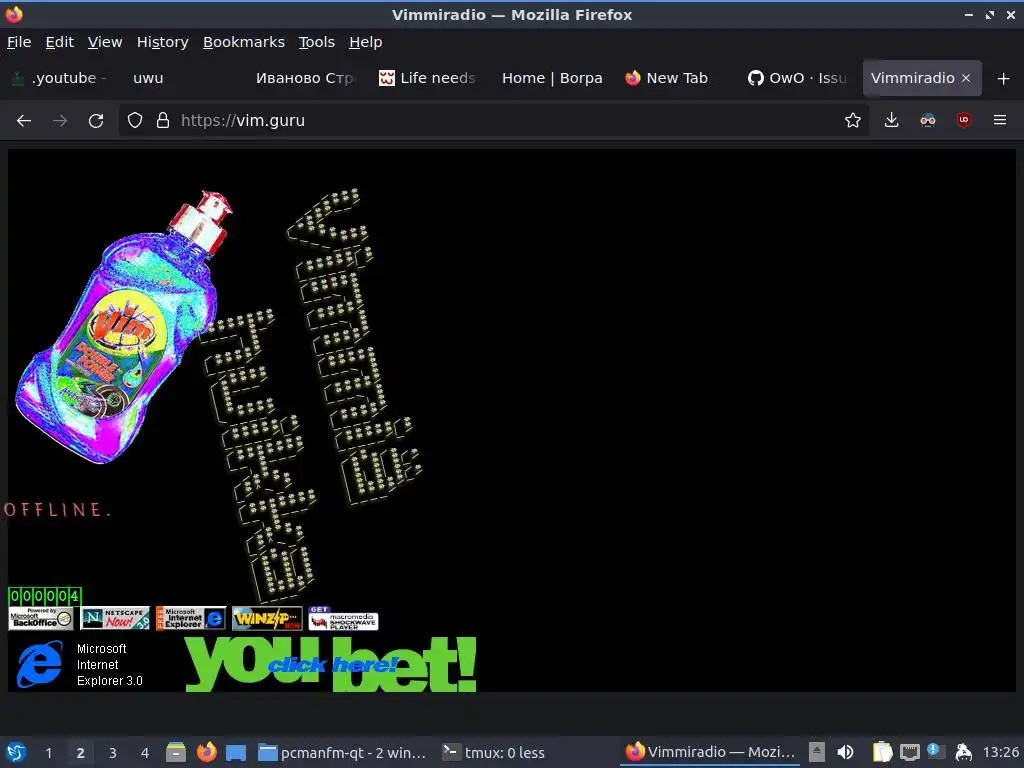Screen dimensions: 1024x768
Task: Click the masked-face extension icon
Action: (x=927, y=120)
